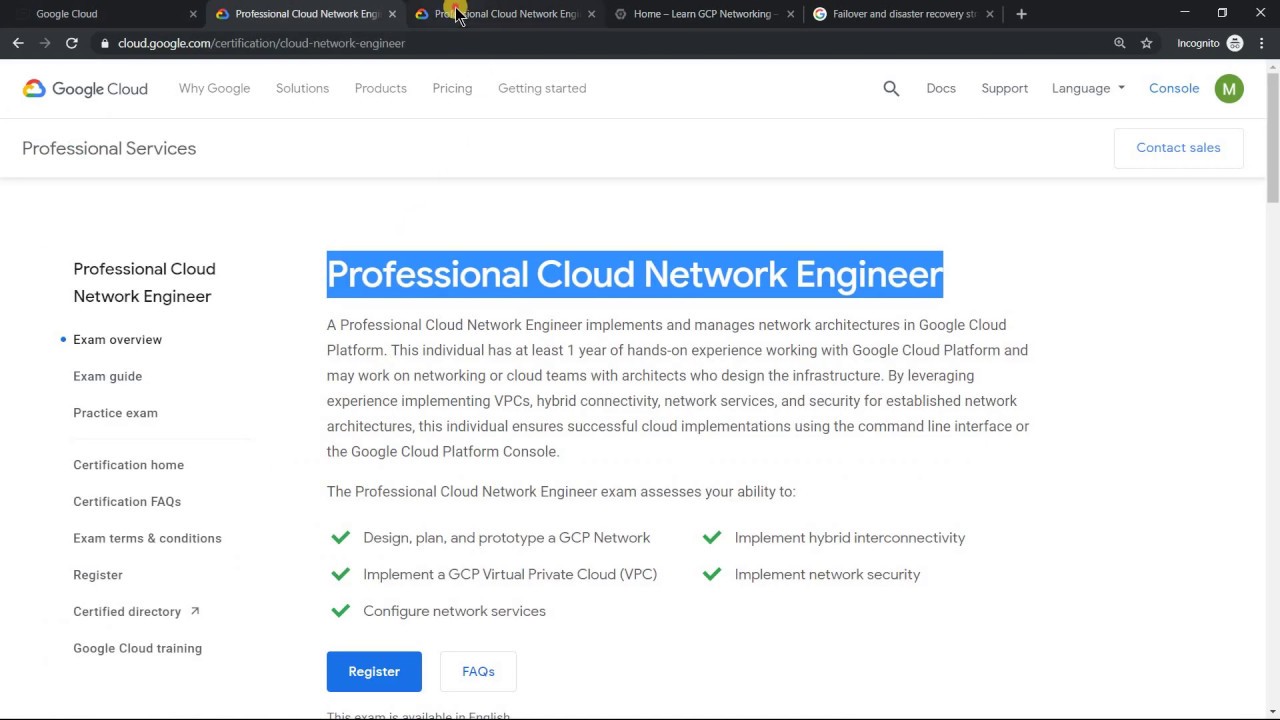
Task: Open the Console link
Action: (x=1174, y=88)
